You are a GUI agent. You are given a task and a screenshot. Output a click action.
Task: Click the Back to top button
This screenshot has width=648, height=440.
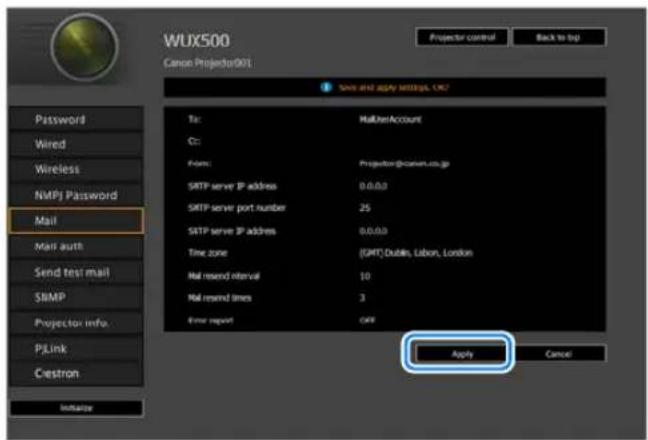[x=559, y=38]
